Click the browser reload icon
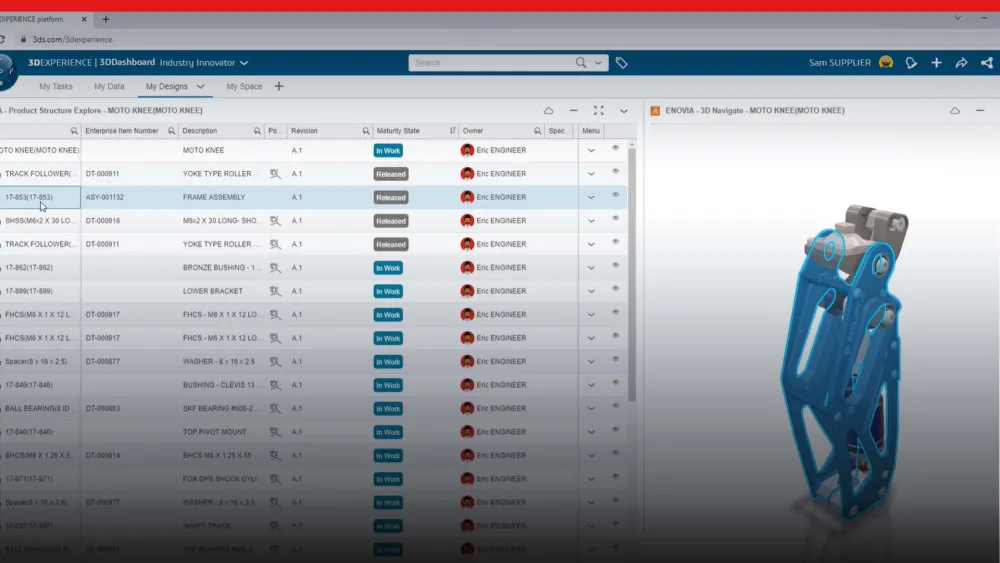This screenshot has width=1000, height=563. 2,39
